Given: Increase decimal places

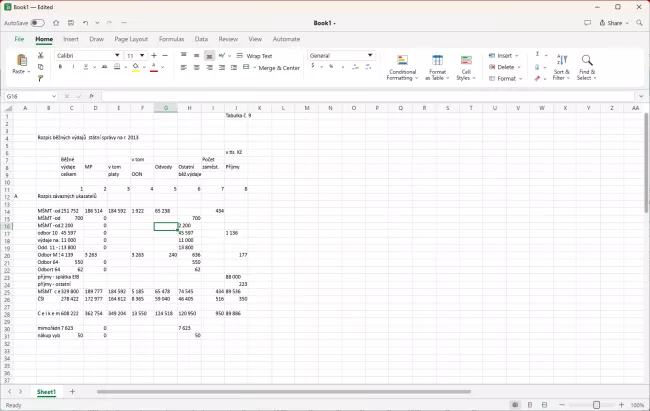Looking at the screenshot, I should tap(355, 66).
